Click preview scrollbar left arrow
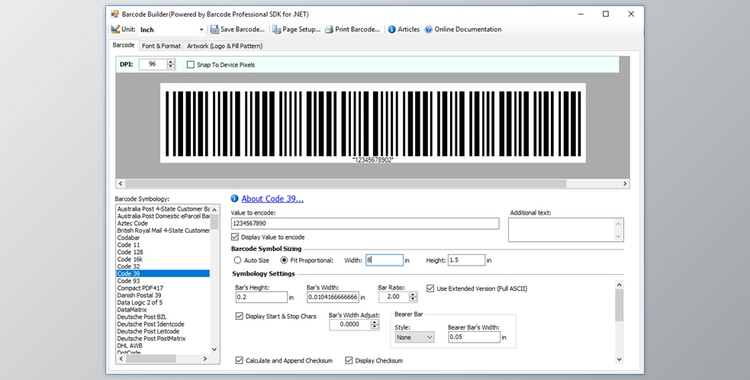The height and width of the screenshot is (380, 750). pyautogui.click(x=121, y=184)
